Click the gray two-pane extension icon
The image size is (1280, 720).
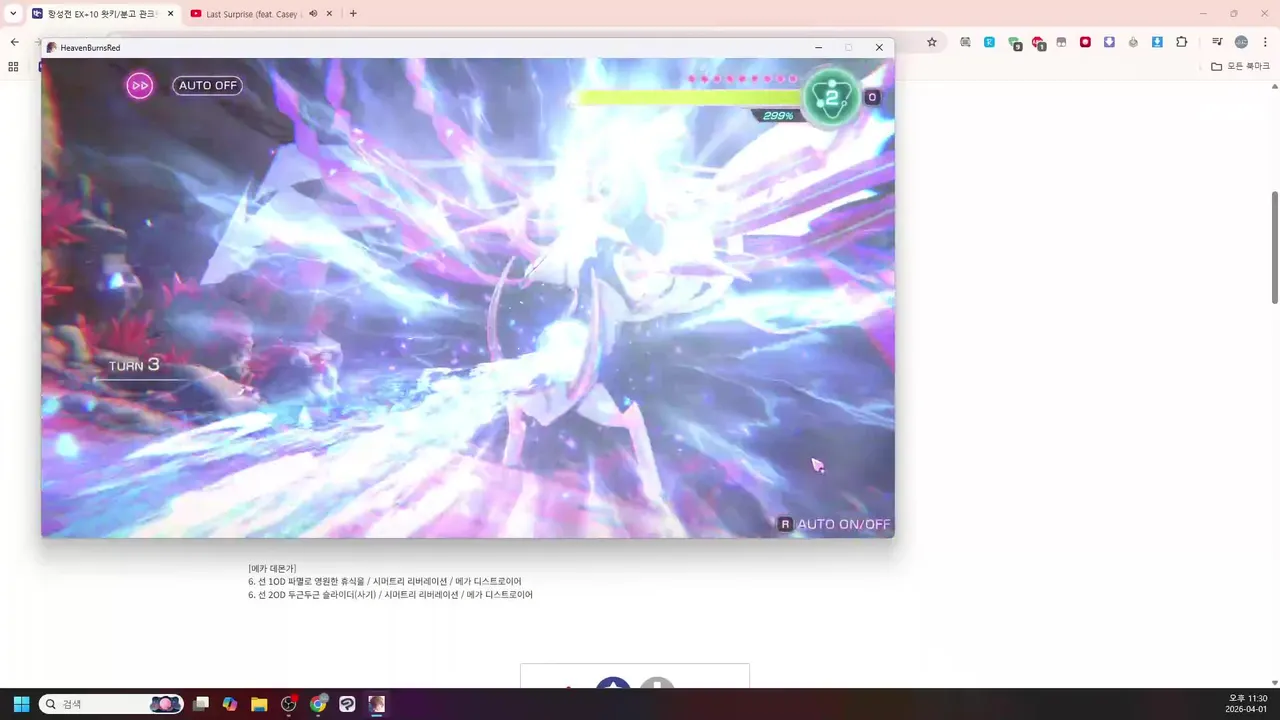[x=1061, y=42]
